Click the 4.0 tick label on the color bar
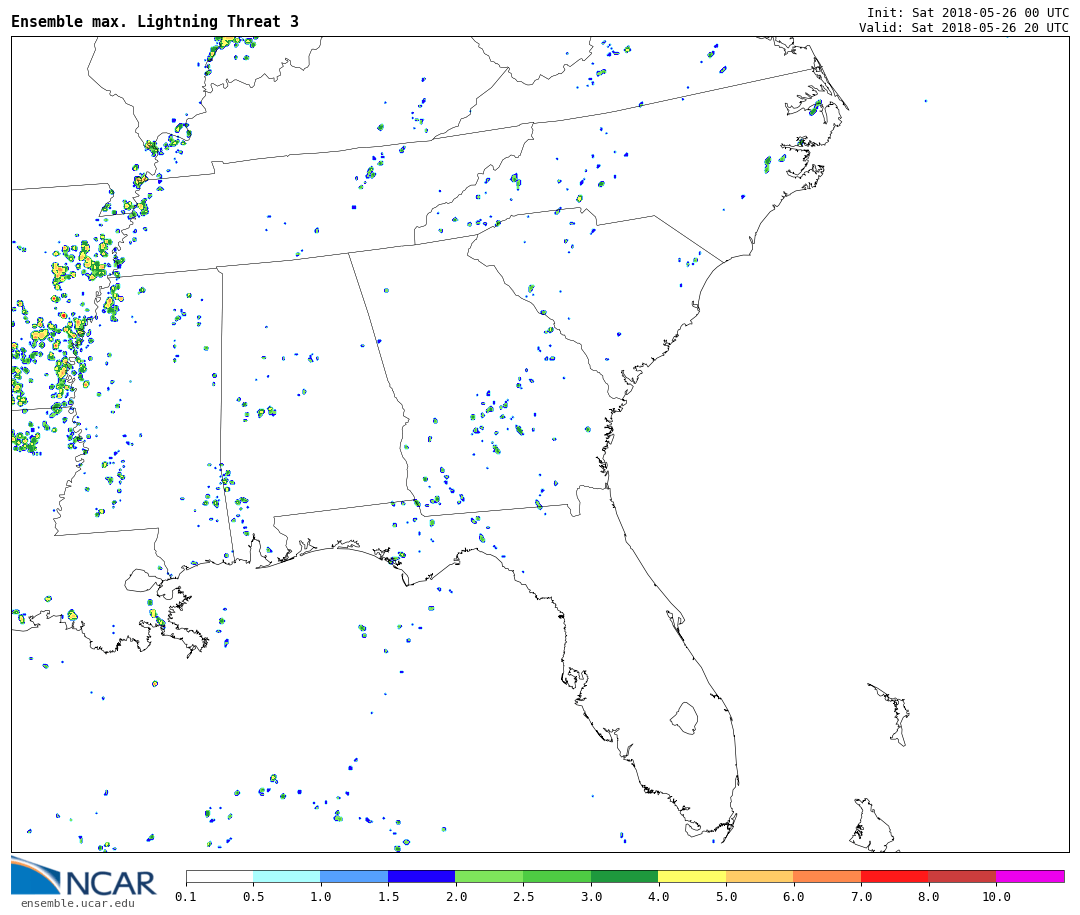 tap(658, 898)
